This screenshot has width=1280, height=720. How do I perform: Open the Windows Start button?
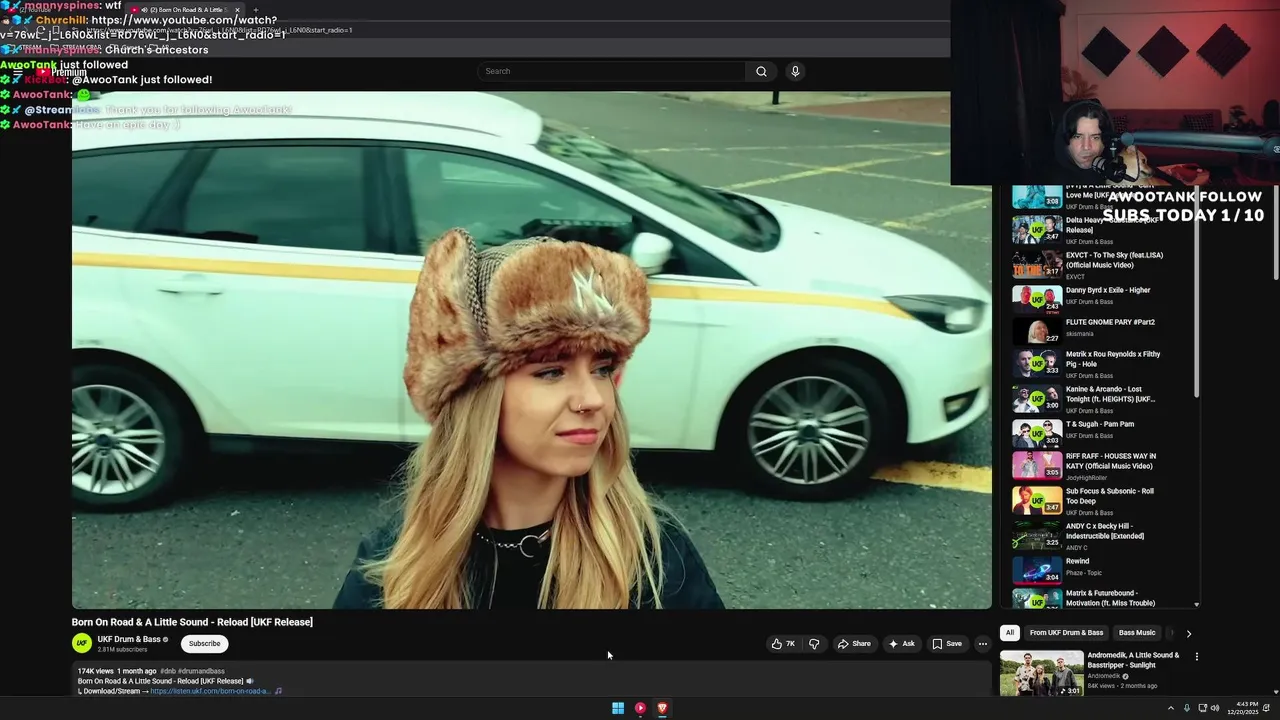(x=618, y=708)
